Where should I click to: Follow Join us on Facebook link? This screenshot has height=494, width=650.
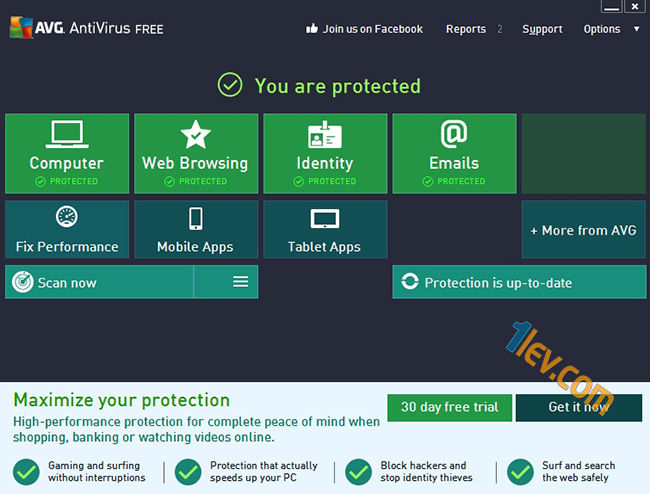(372, 29)
